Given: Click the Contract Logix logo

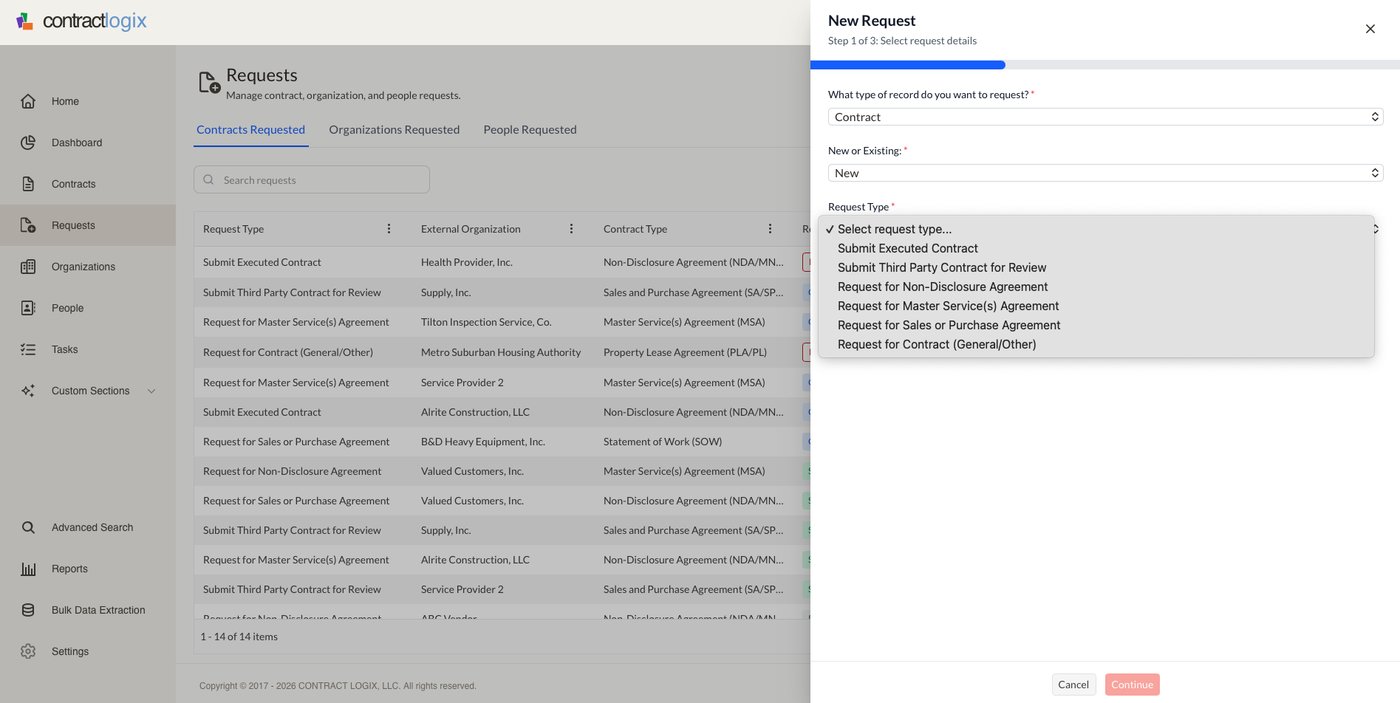Looking at the screenshot, I should [81, 21].
